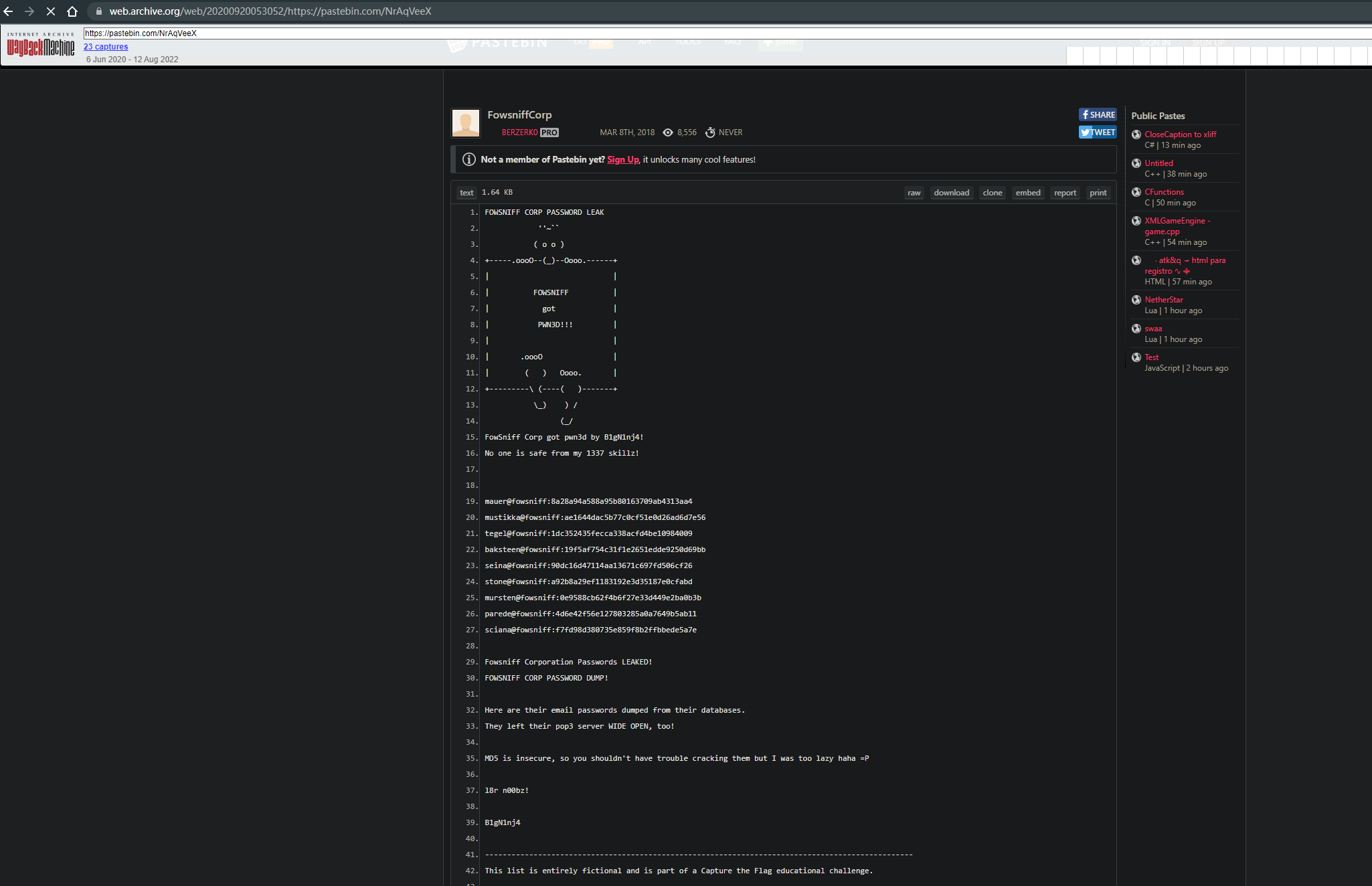This screenshot has width=1372, height=886.
Task: Click the 'MD5 is insecure' line
Action: coord(677,758)
